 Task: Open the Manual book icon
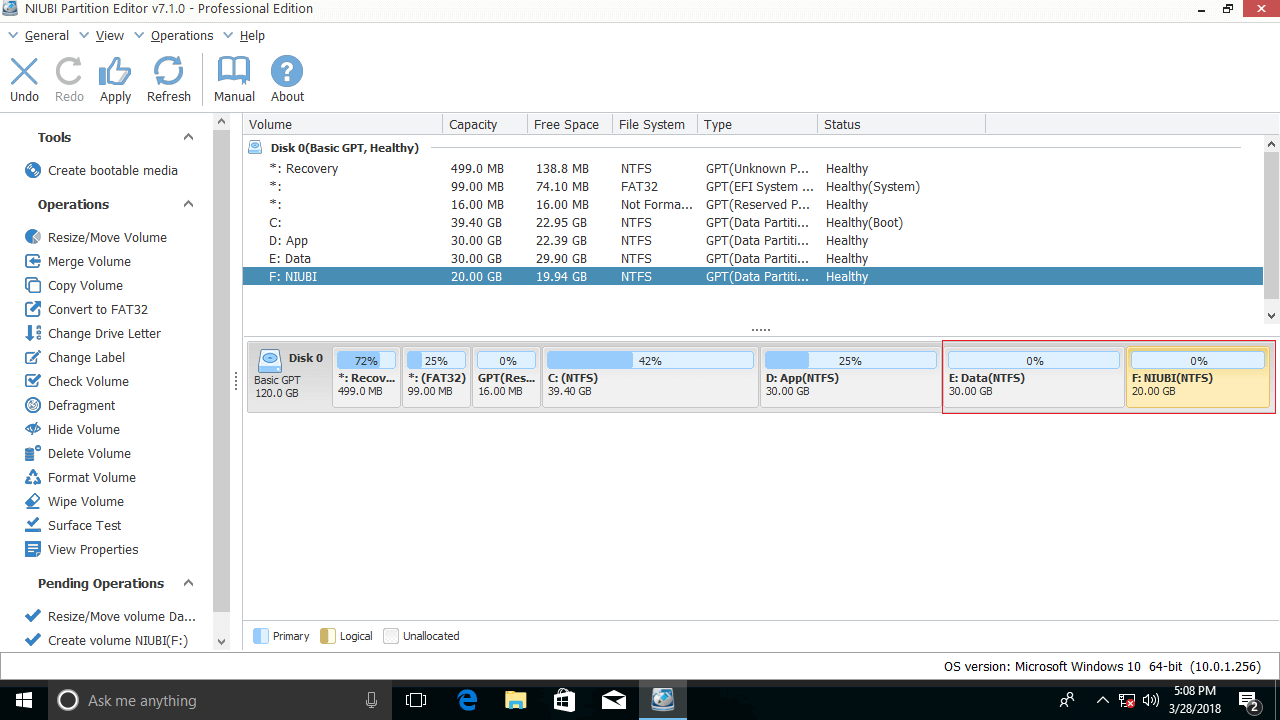(234, 72)
